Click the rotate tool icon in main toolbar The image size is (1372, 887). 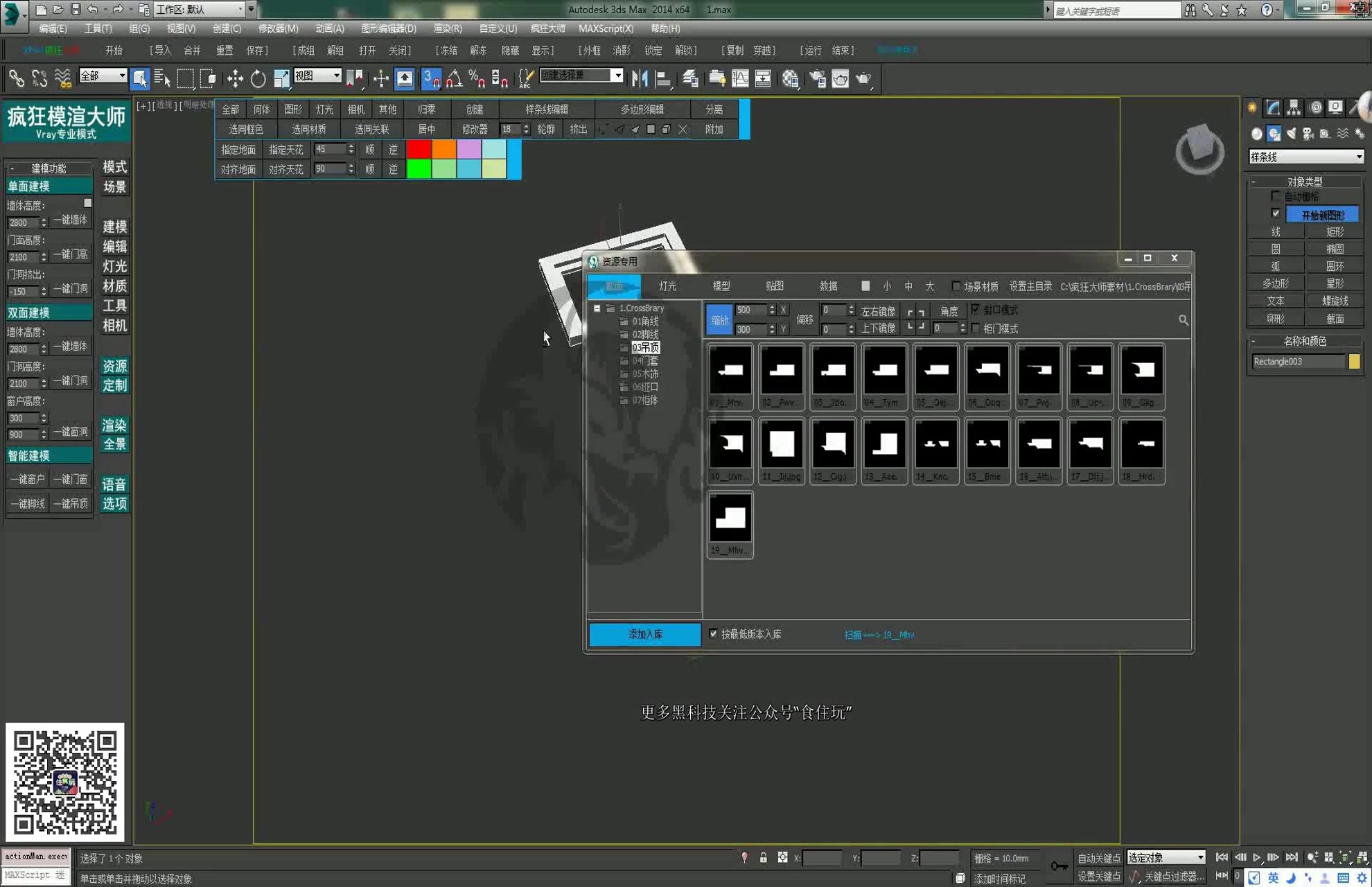pos(258,78)
